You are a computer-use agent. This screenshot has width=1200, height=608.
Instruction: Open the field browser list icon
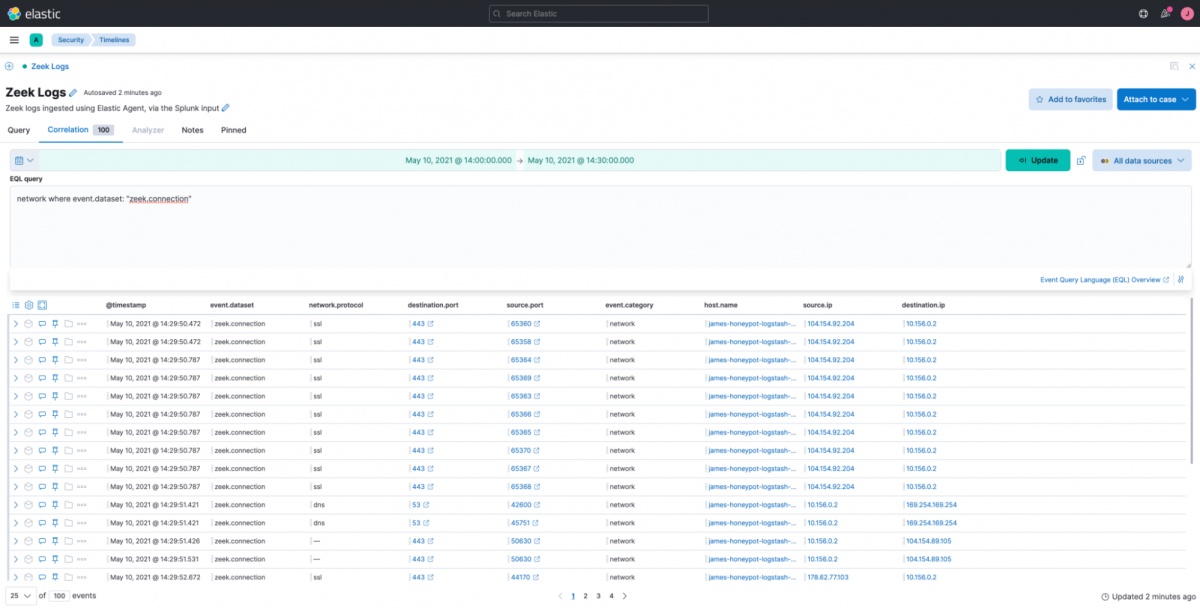click(x=16, y=305)
